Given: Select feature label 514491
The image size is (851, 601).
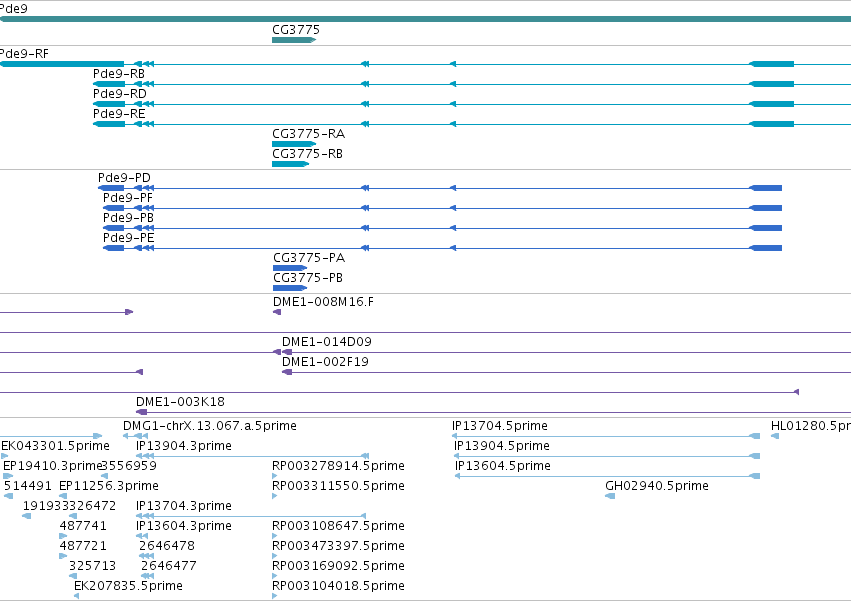Looking at the screenshot, I should (x=28, y=486).
